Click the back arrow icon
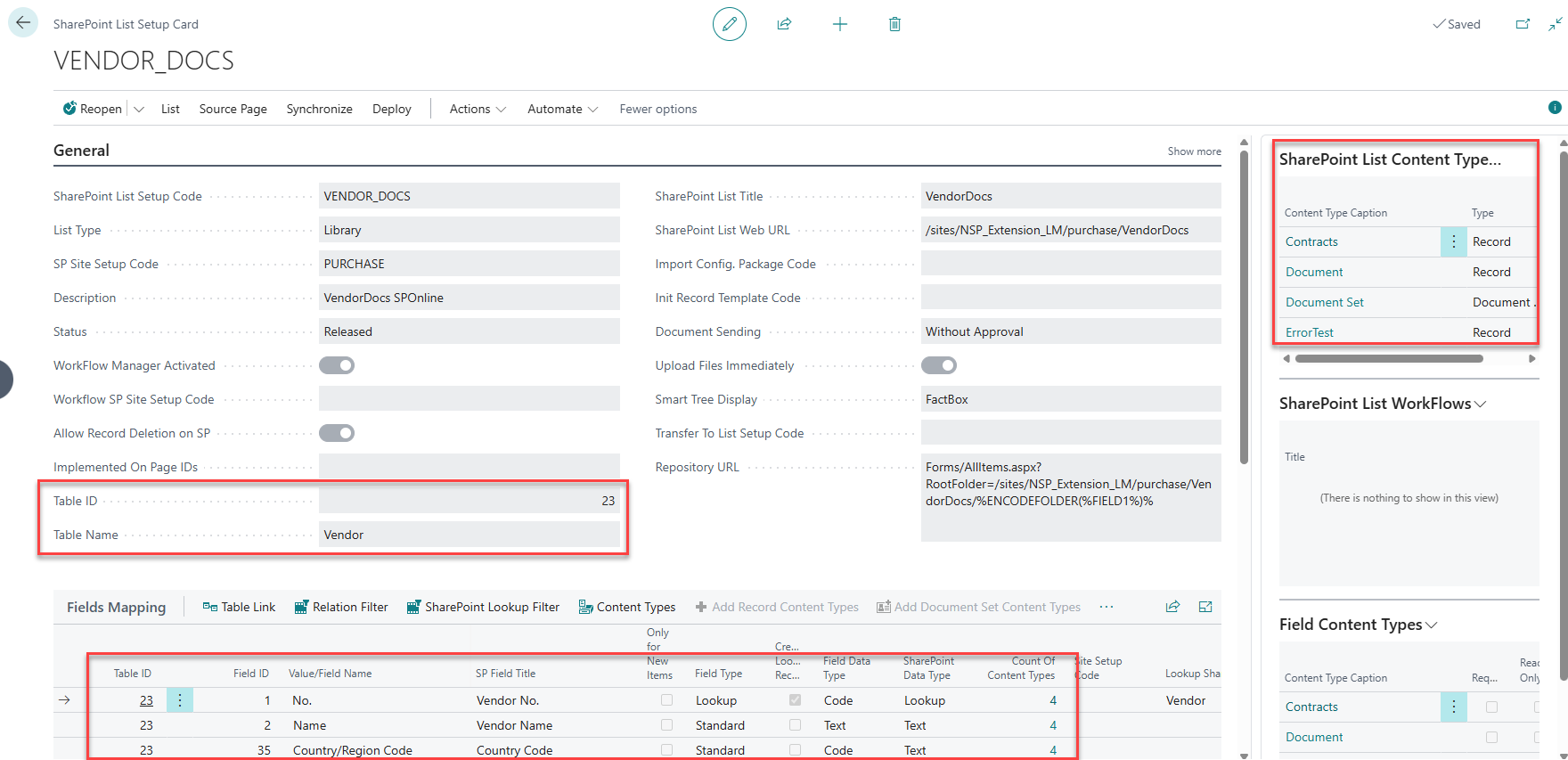1568x760 pixels. (x=23, y=23)
